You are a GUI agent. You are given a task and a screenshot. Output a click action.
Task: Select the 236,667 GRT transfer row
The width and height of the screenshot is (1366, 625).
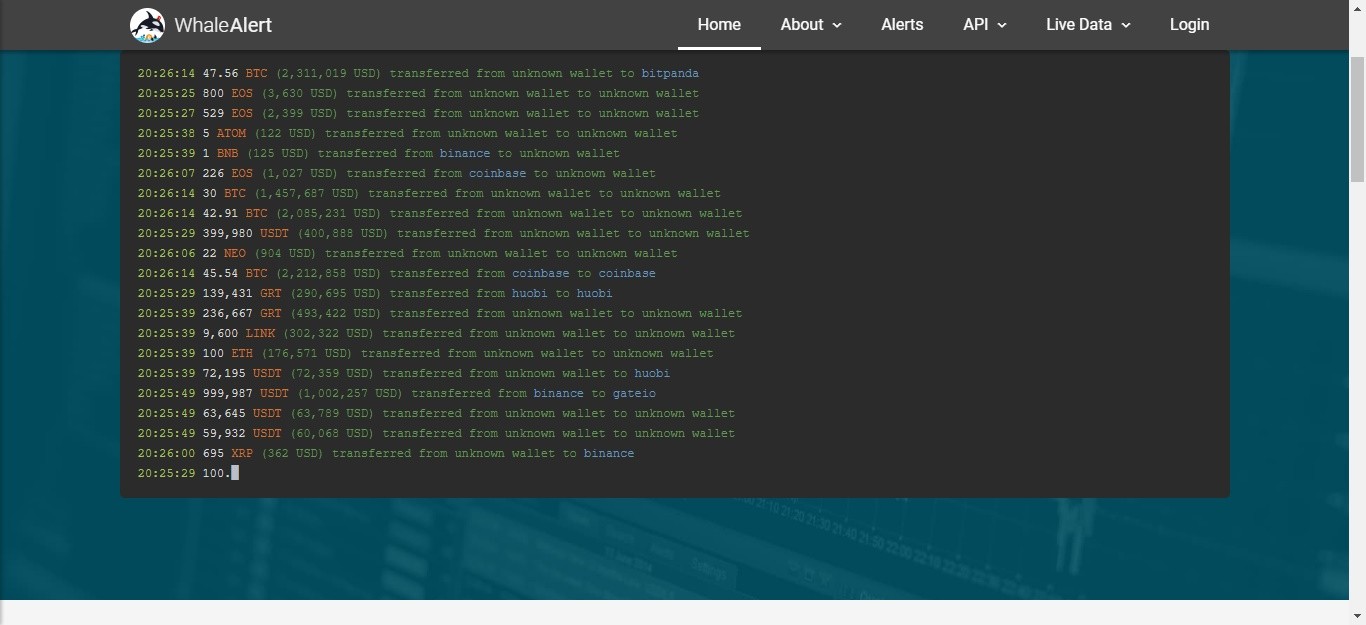click(440, 313)
